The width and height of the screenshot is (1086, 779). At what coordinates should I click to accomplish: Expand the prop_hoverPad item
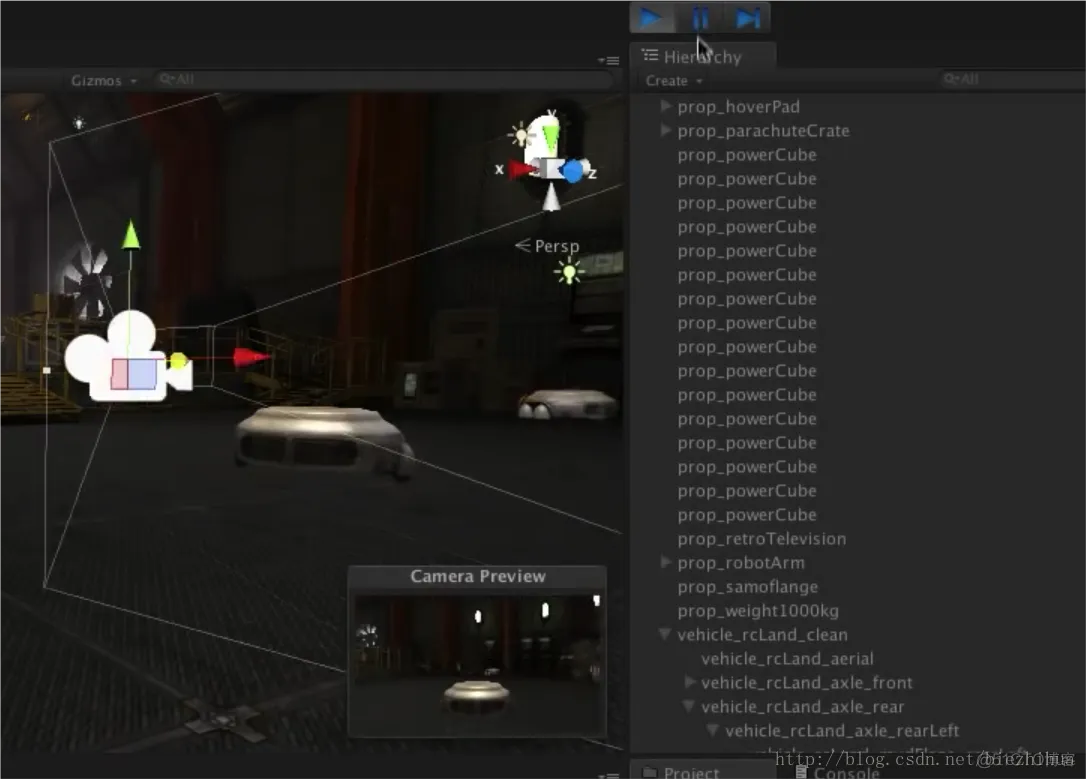(666, 106)
